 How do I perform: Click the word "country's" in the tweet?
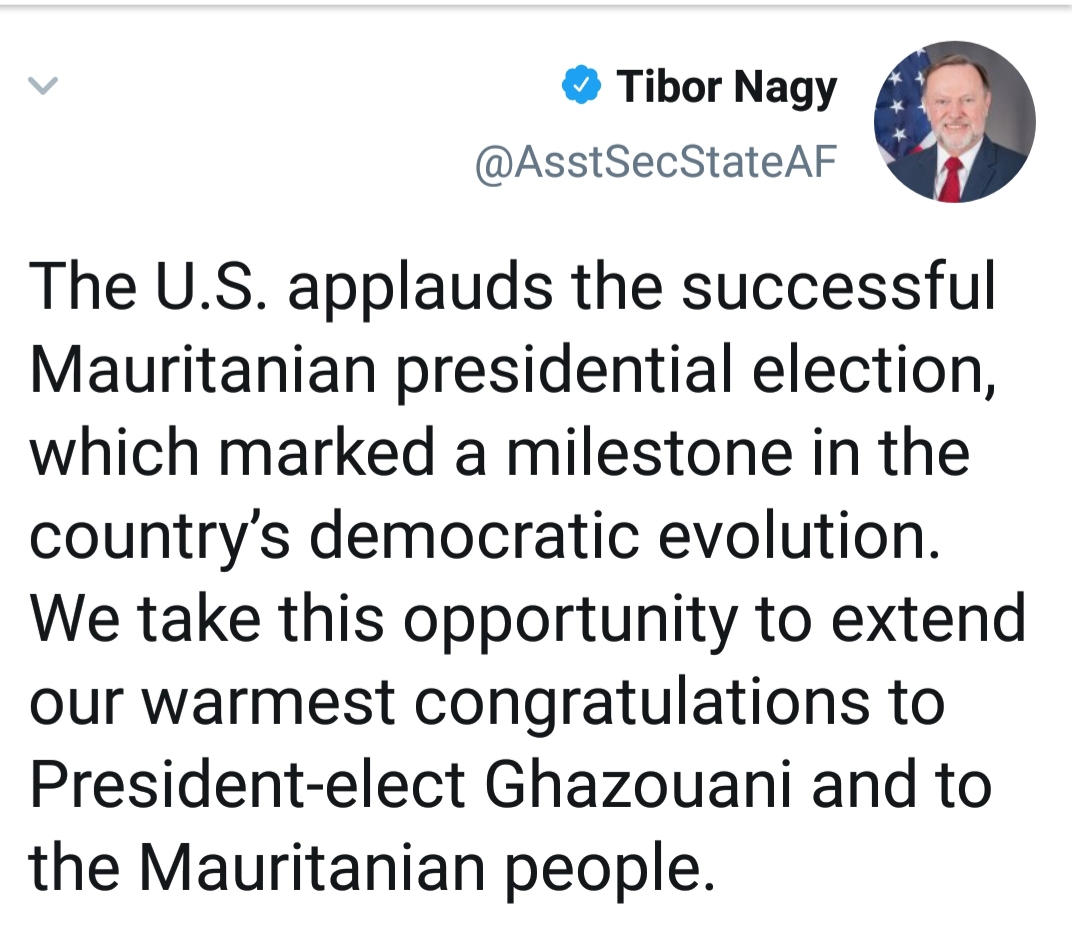(158, 535)
